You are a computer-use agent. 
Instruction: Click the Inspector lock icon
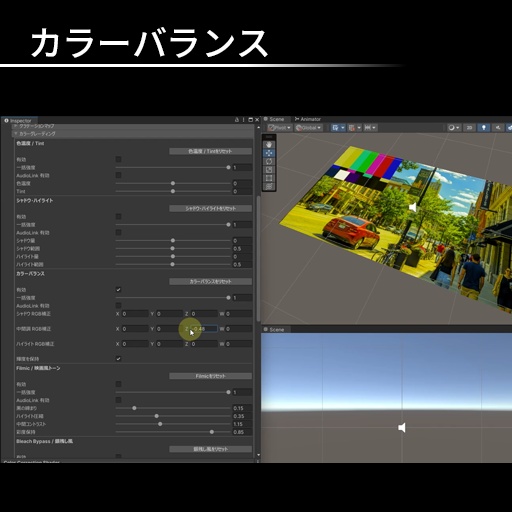pos(237,120)
